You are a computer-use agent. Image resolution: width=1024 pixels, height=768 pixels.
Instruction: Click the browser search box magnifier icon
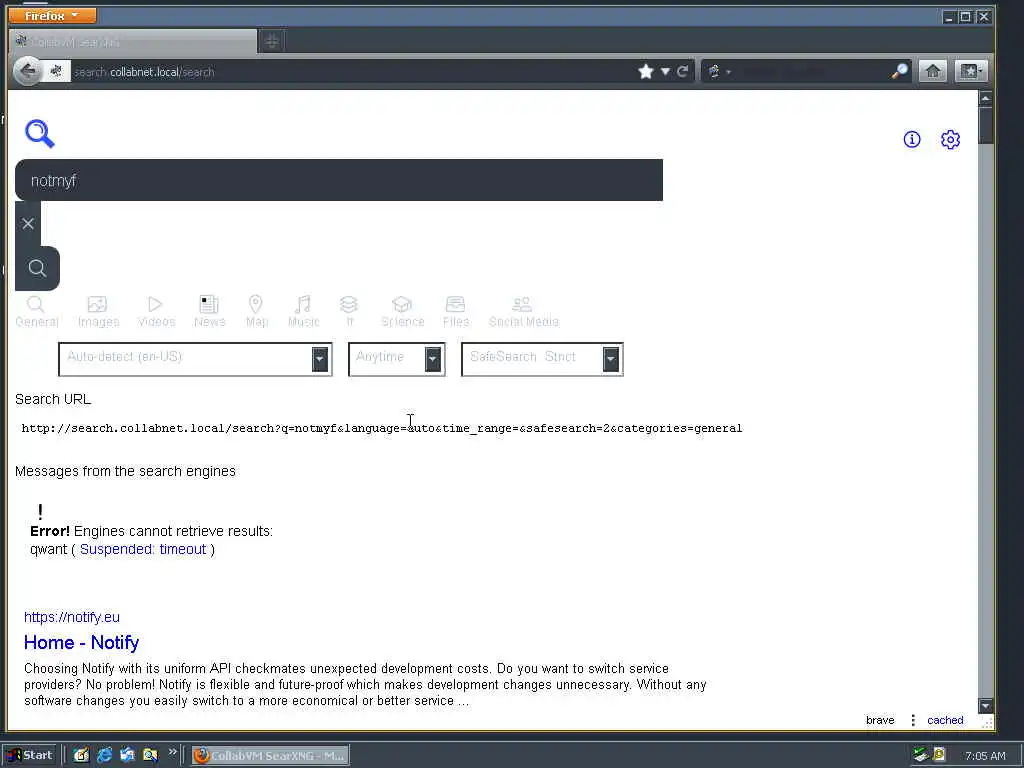coord(899,71)
